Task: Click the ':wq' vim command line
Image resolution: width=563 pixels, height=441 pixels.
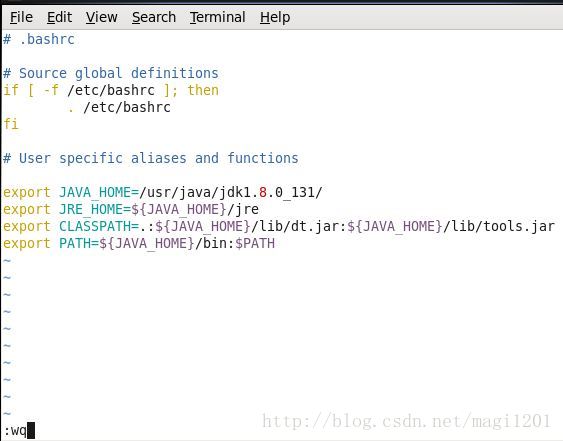Action: click(16, 430)
